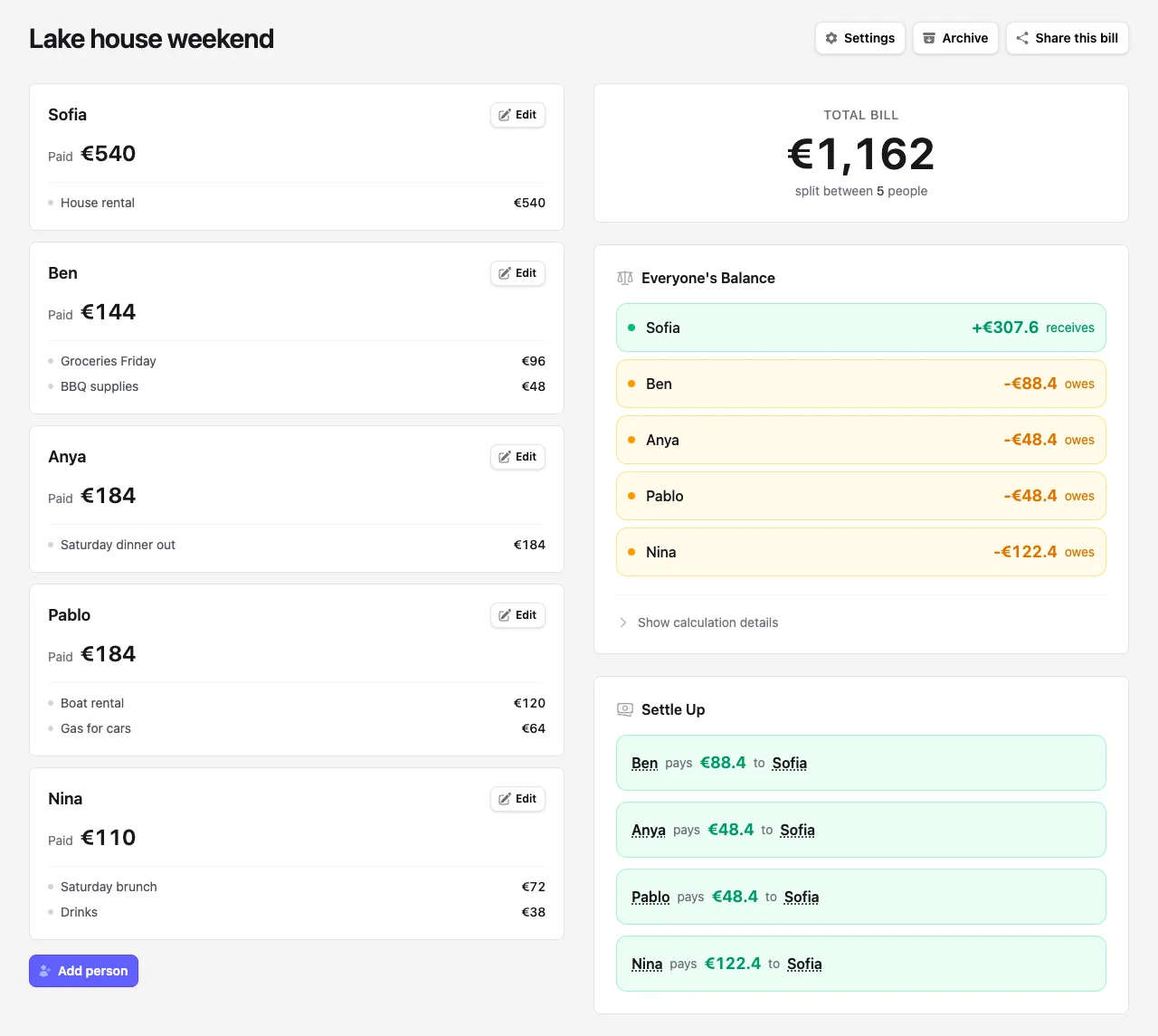Select Pablo's balance row in Everyone's Balance
The image size is (1158, 1036).
(x=861, y=496)
